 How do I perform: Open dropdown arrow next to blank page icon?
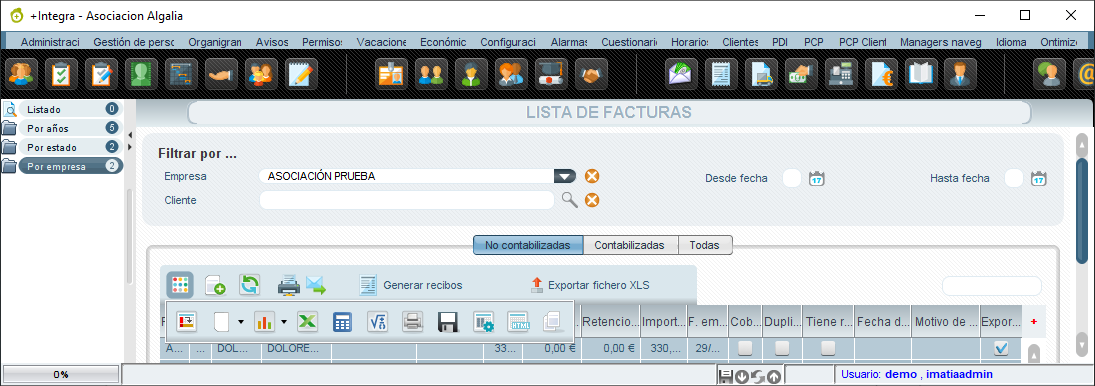241,322
